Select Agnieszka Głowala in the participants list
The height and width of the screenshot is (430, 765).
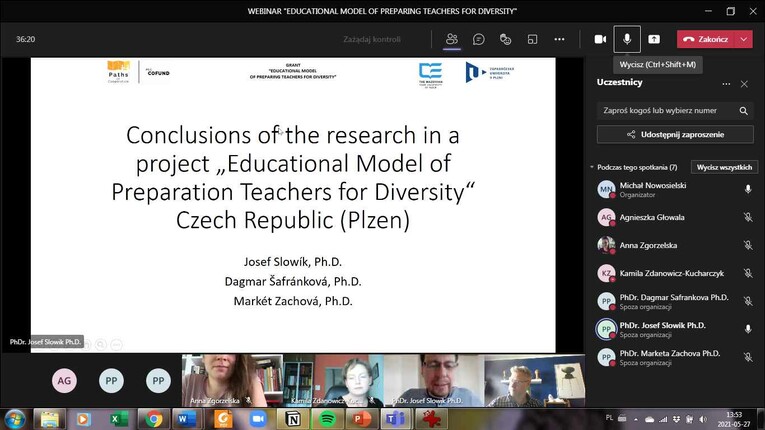click(658, 217)
